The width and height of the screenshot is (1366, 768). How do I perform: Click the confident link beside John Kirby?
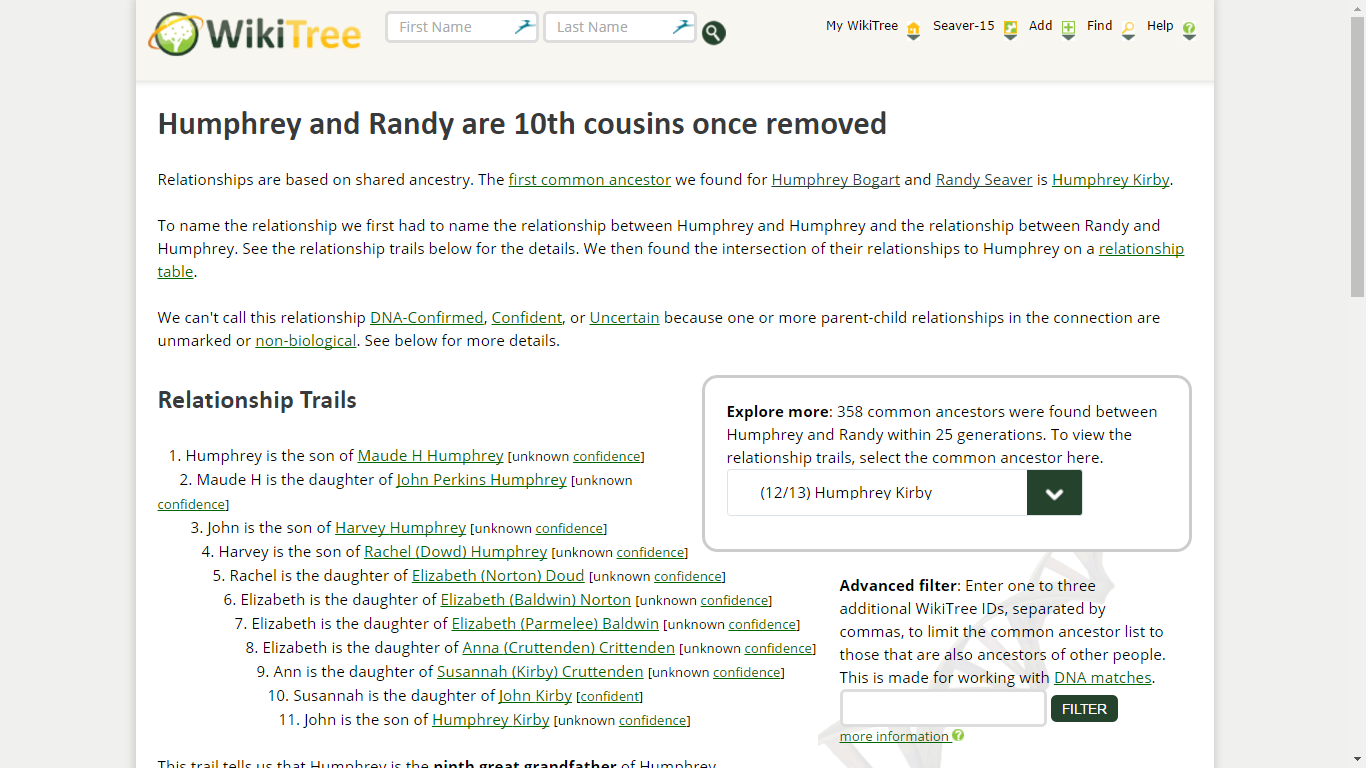[610, 697]
